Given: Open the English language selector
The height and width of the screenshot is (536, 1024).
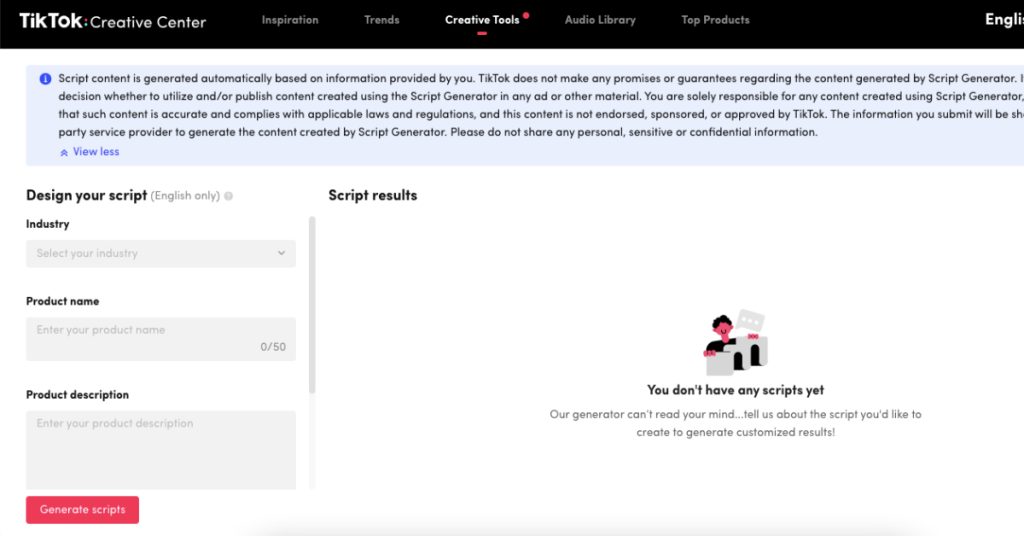Looking at the screenshot, I should (1004, 20).
